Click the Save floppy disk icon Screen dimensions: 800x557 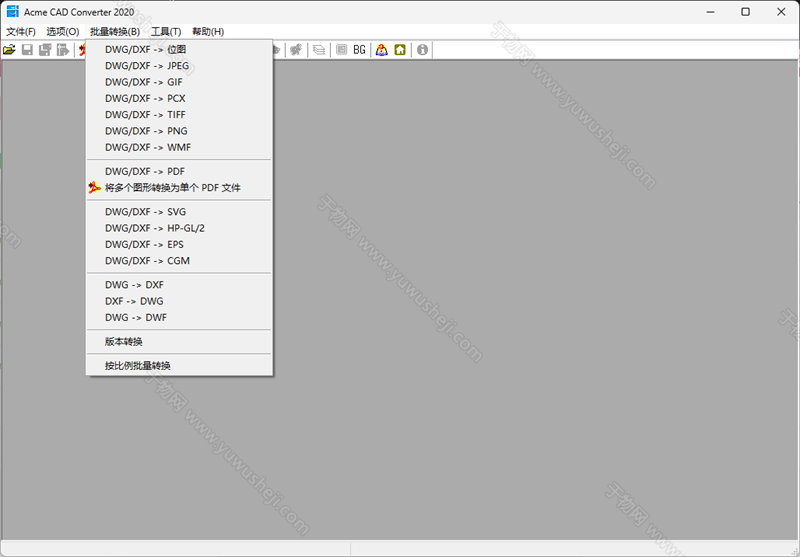27,49
